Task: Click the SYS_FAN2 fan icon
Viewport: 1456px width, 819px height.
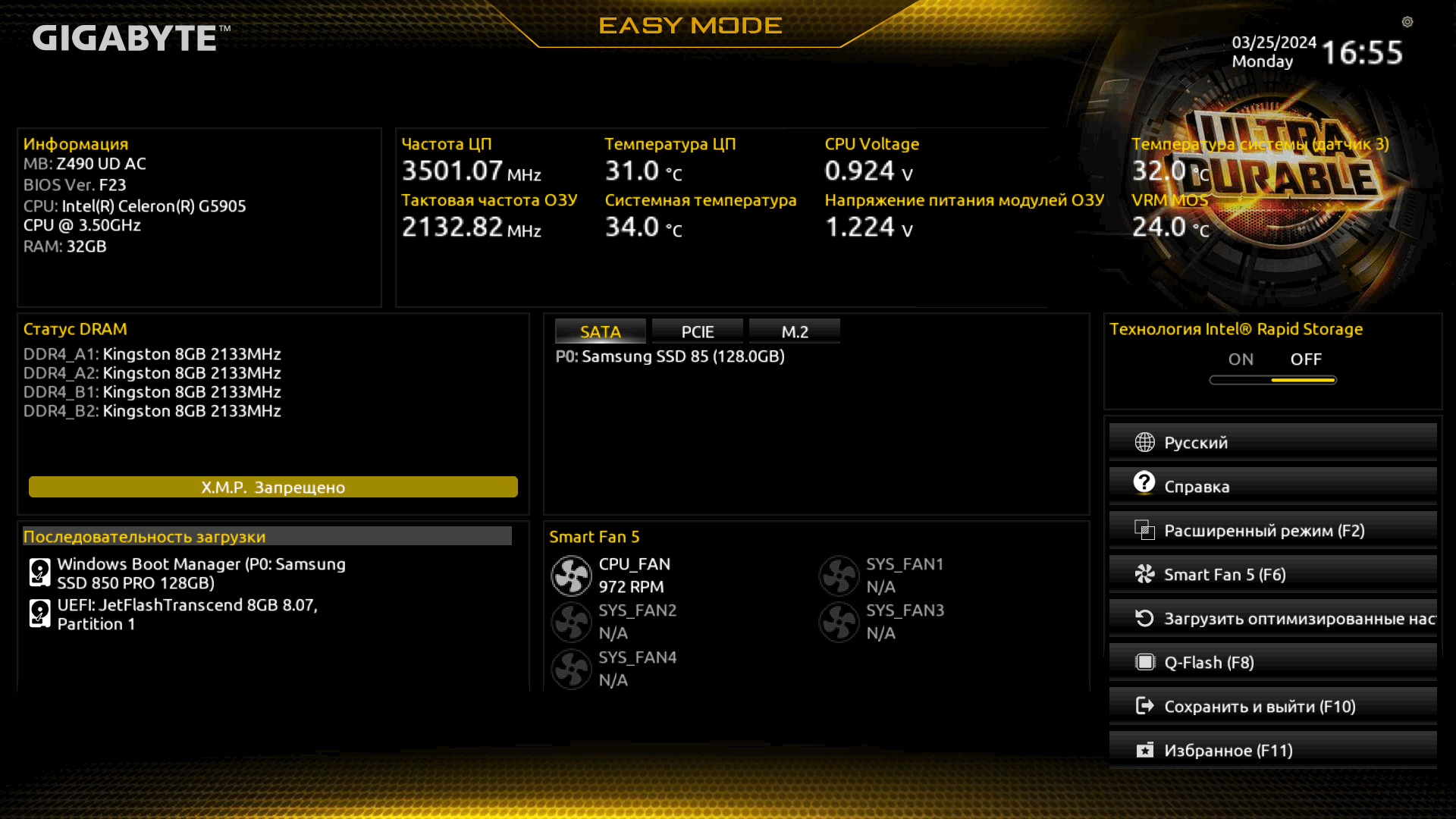Action: (x=571, y=622)
